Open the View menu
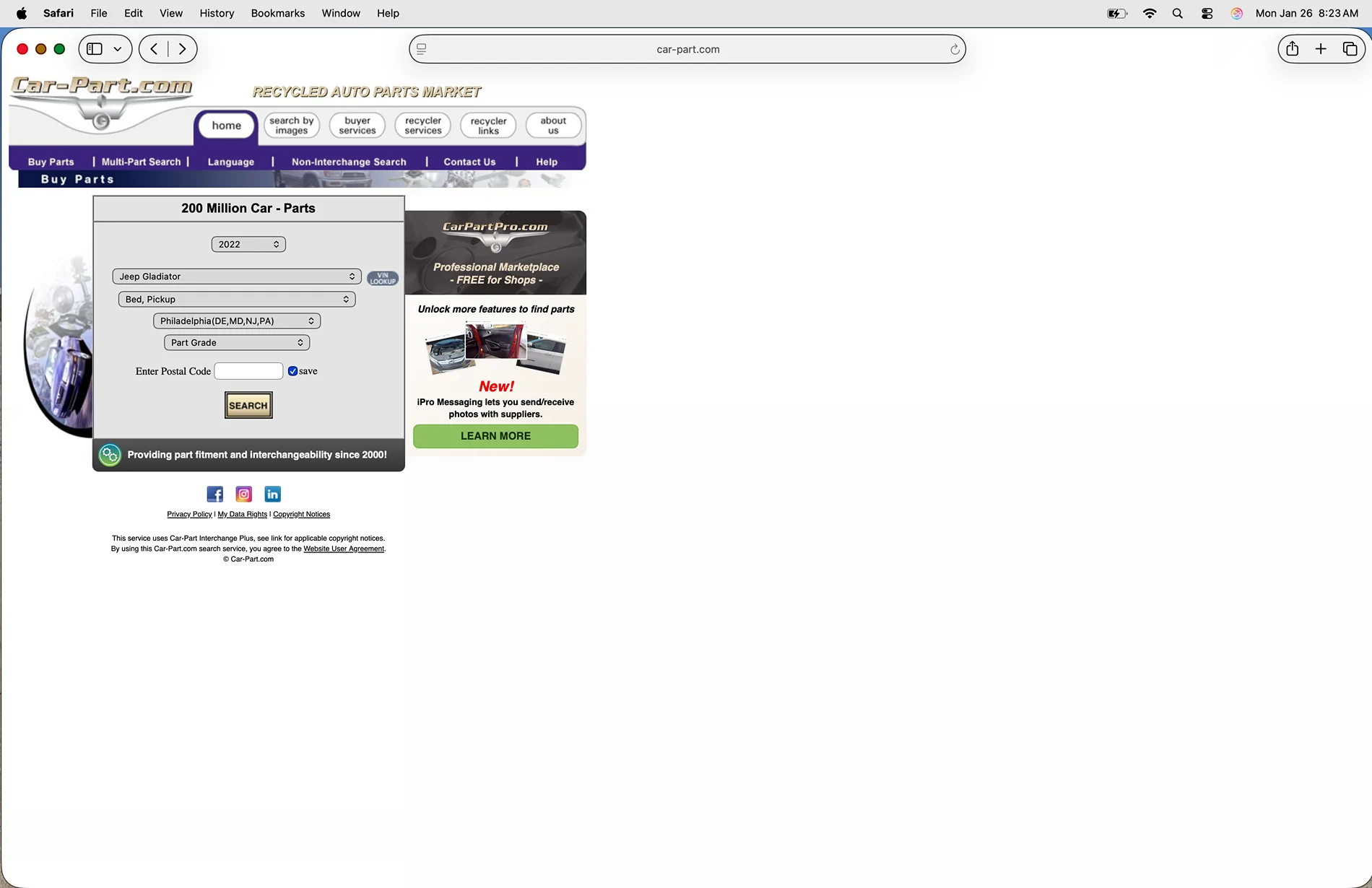1372x888 pixels. pyautogui.click(x=171, y=13)
